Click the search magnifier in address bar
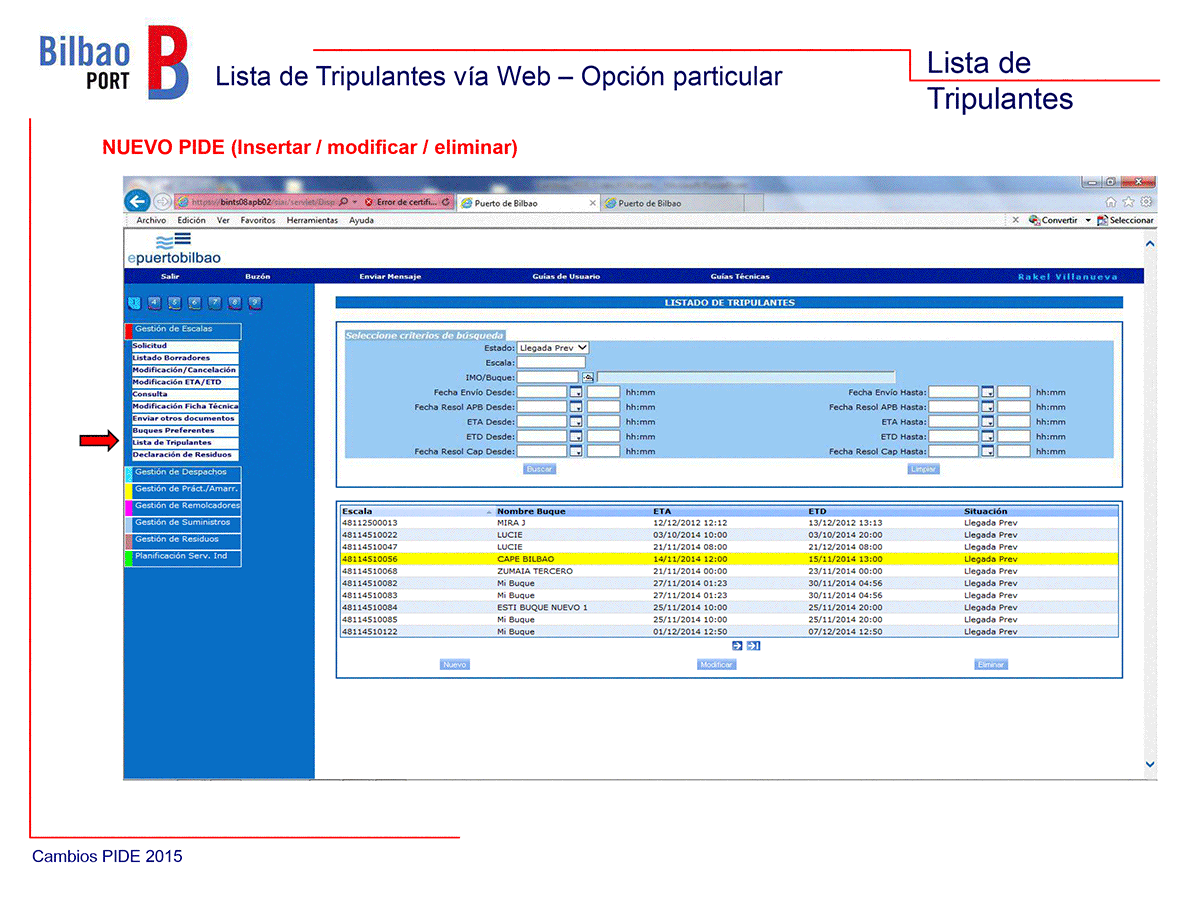Screen dimensions: 1200x900 point(344,202)
